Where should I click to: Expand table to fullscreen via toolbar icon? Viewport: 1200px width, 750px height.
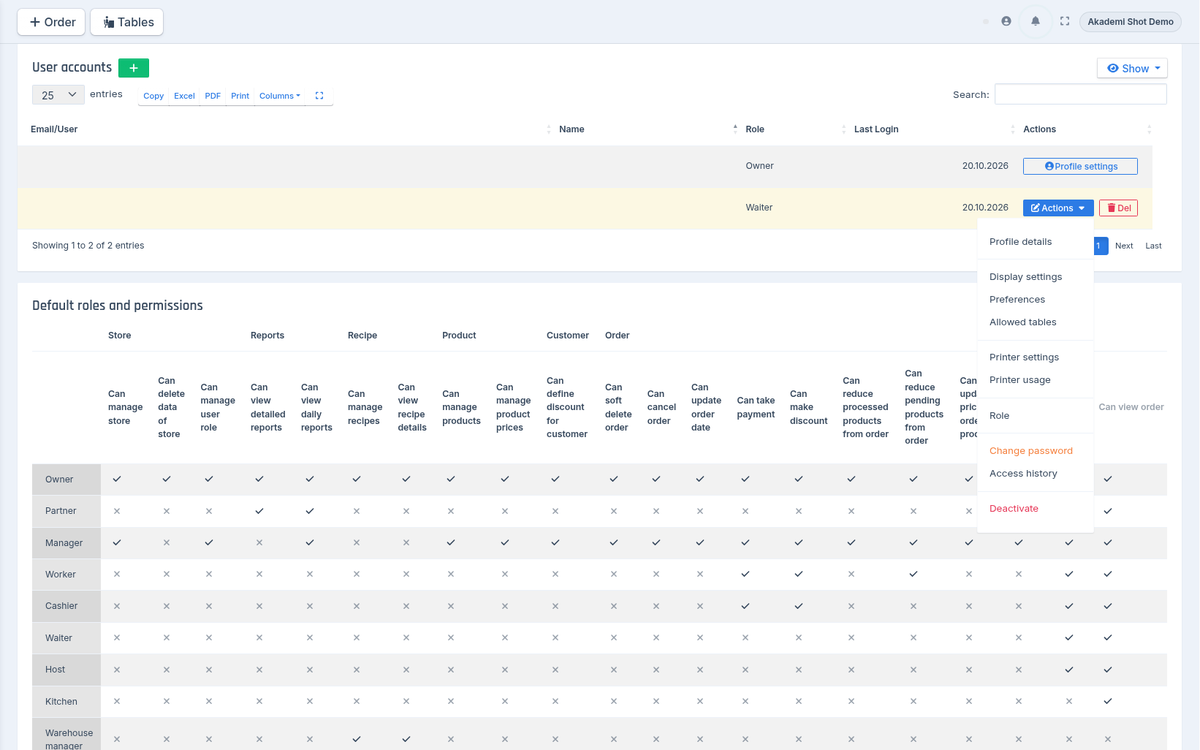pyautogui.click(x=319, y=96)
